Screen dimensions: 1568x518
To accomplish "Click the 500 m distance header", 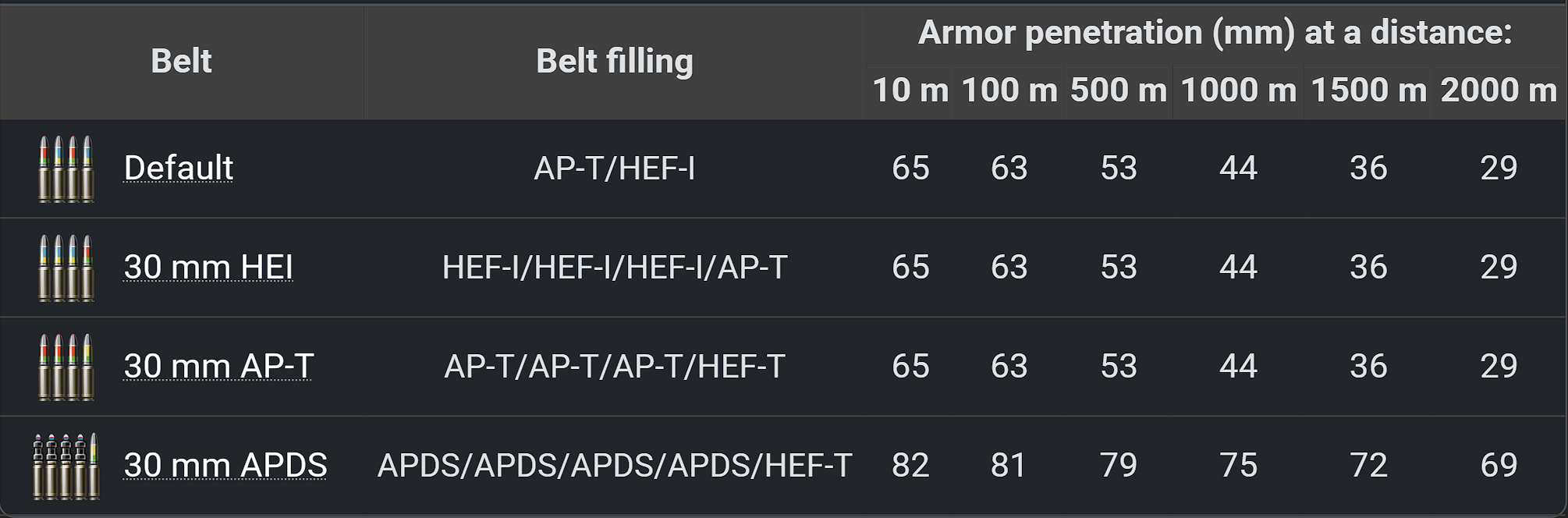I will (x=1118, y=90).
